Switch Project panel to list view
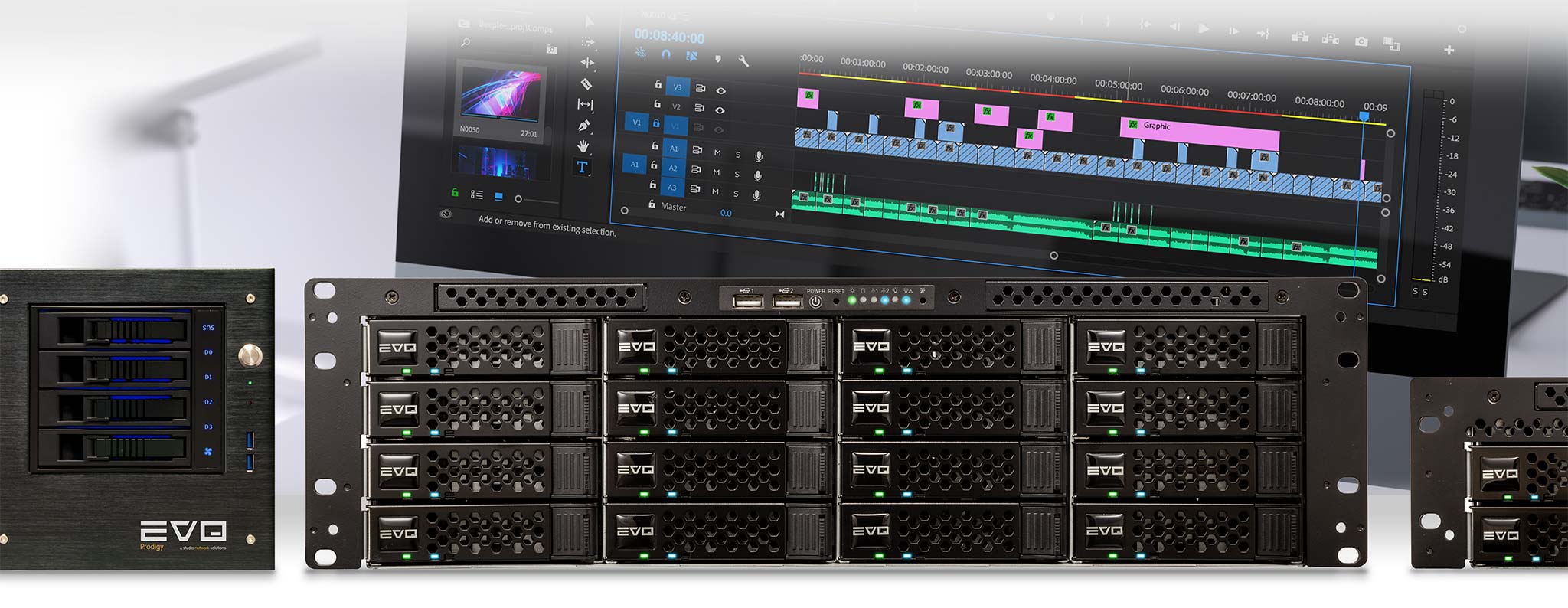Viewport: 1568px width, 608px height. [x=476, y=194]
